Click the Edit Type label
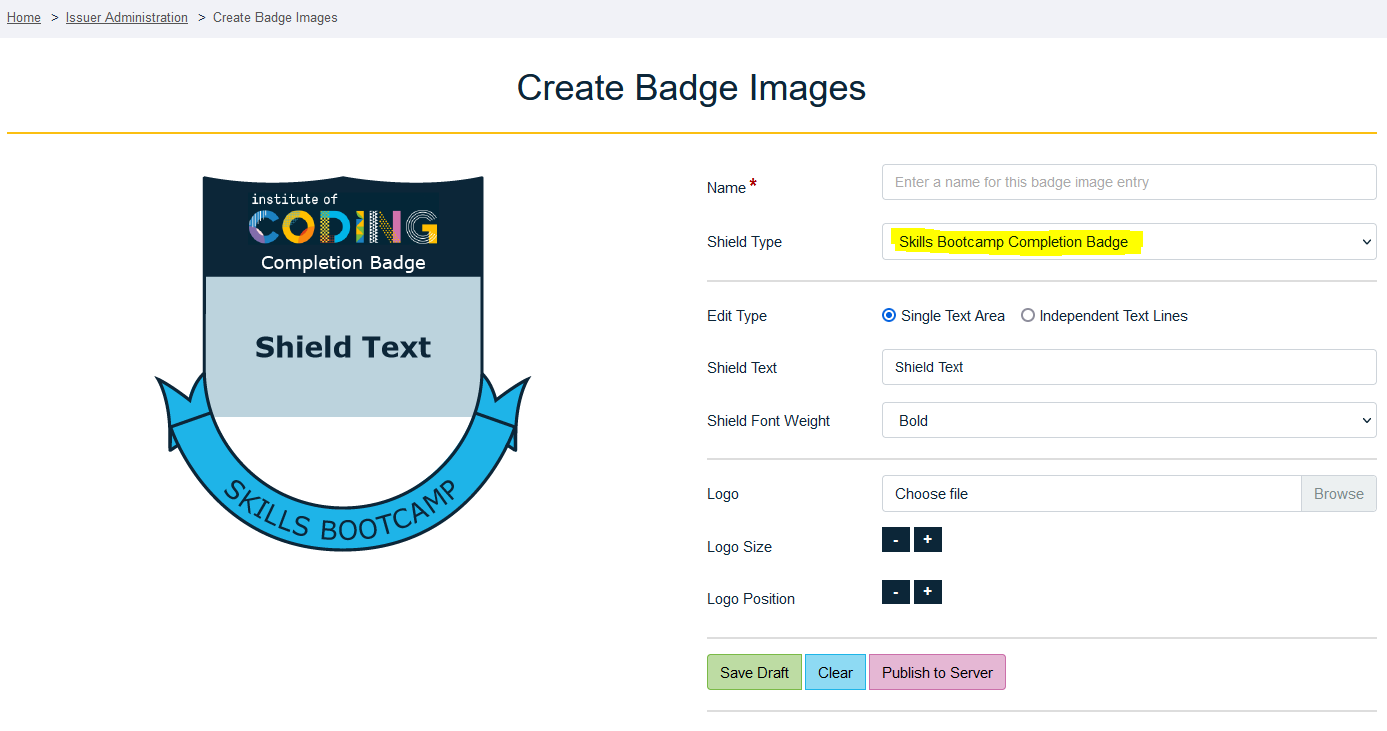The width and height of the screenshot is (1387, 731). pyautogui.click(x=737, y=316)
